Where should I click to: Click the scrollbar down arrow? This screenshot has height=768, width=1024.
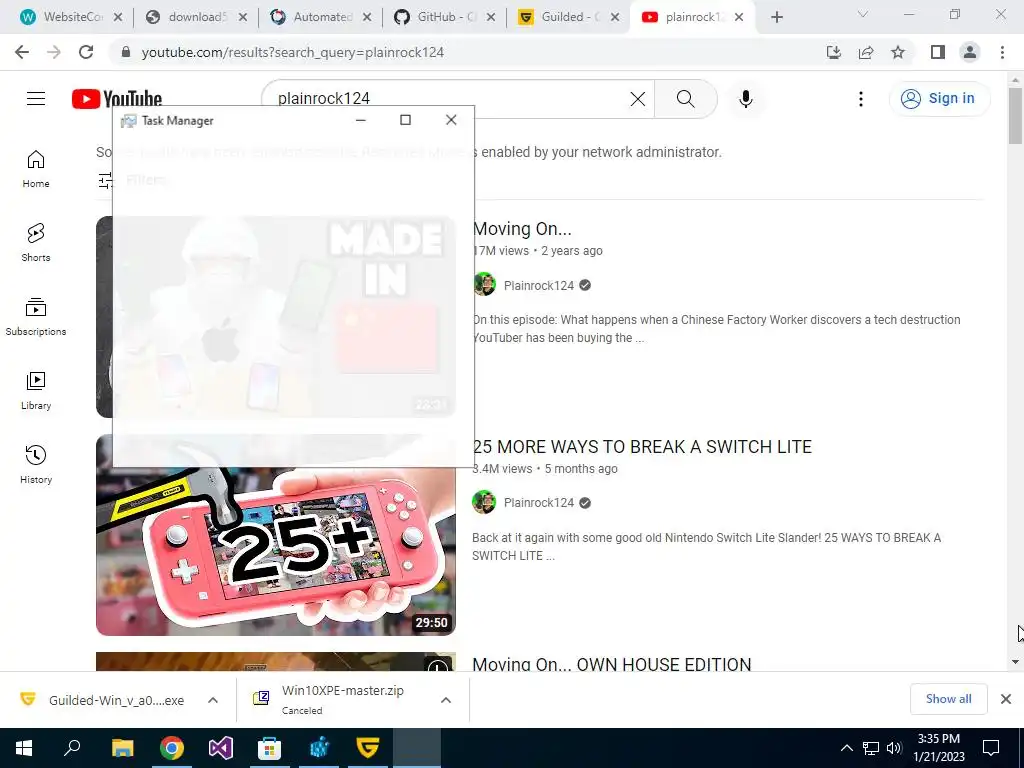(1015, 662)
